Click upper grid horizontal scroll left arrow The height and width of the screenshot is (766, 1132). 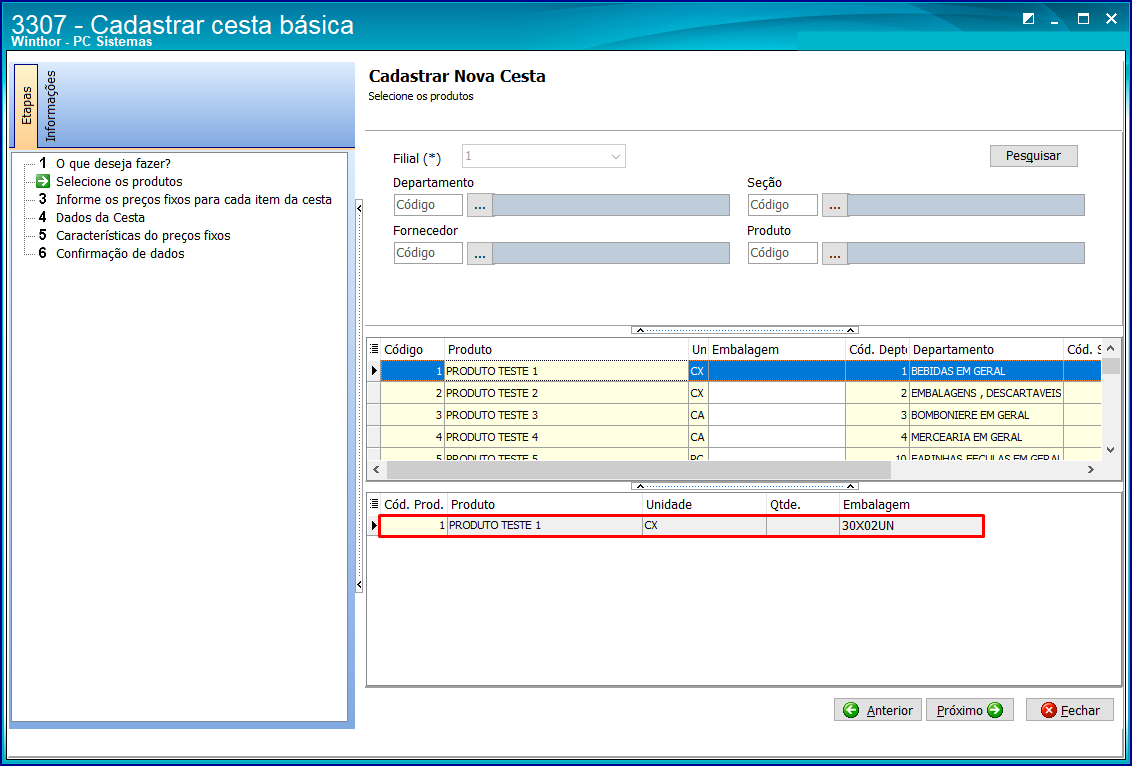[376, 469]
